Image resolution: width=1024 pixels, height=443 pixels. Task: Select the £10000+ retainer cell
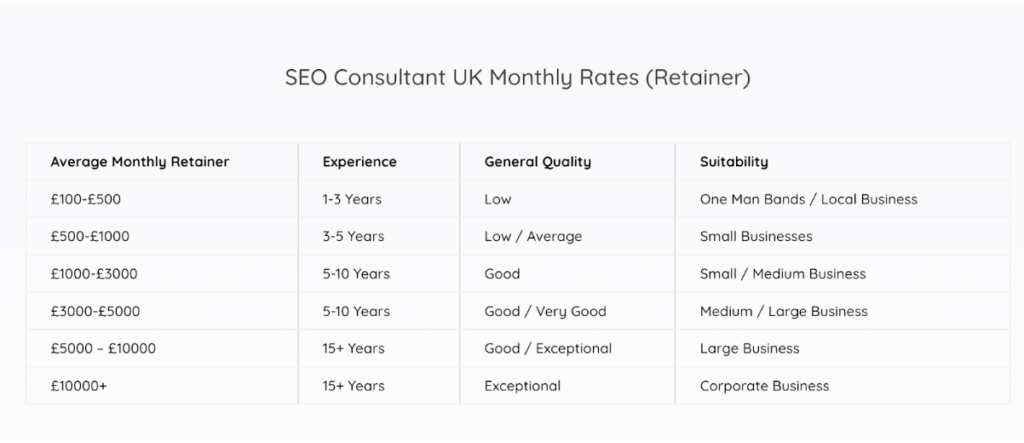point(79,386)
